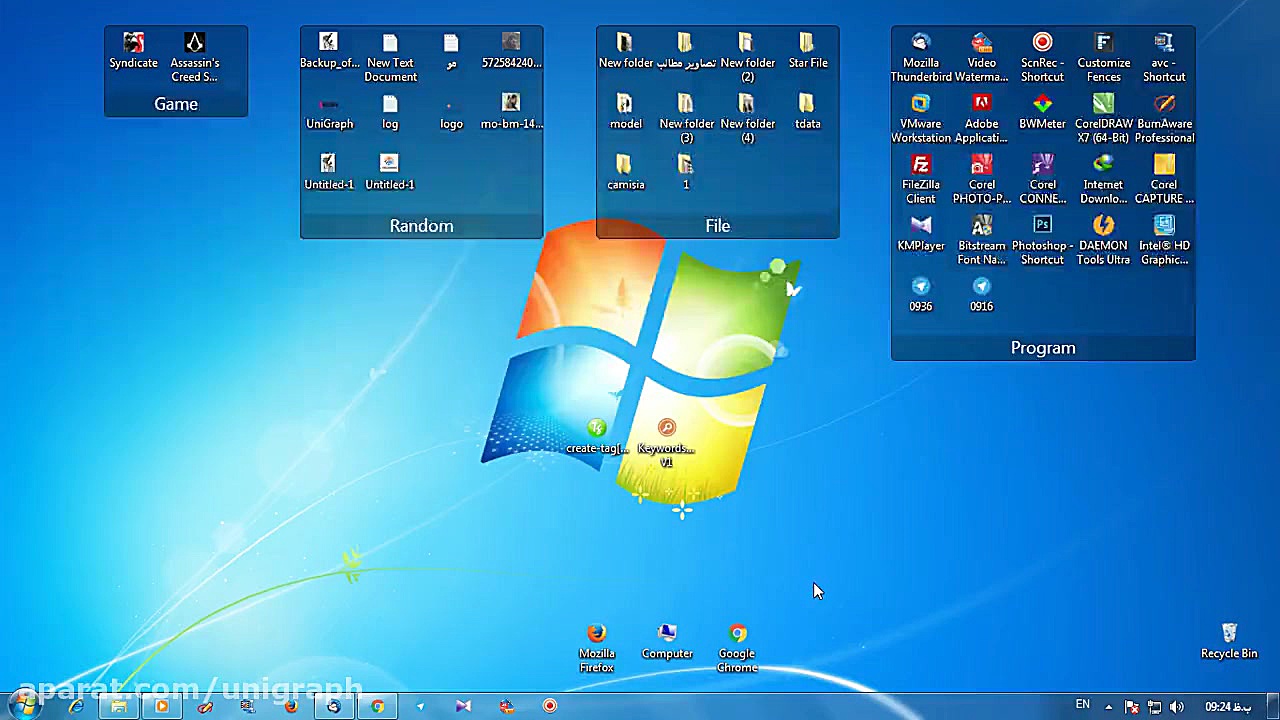Open the Windows Start button
1280x720 pixels.
(24, 705)
